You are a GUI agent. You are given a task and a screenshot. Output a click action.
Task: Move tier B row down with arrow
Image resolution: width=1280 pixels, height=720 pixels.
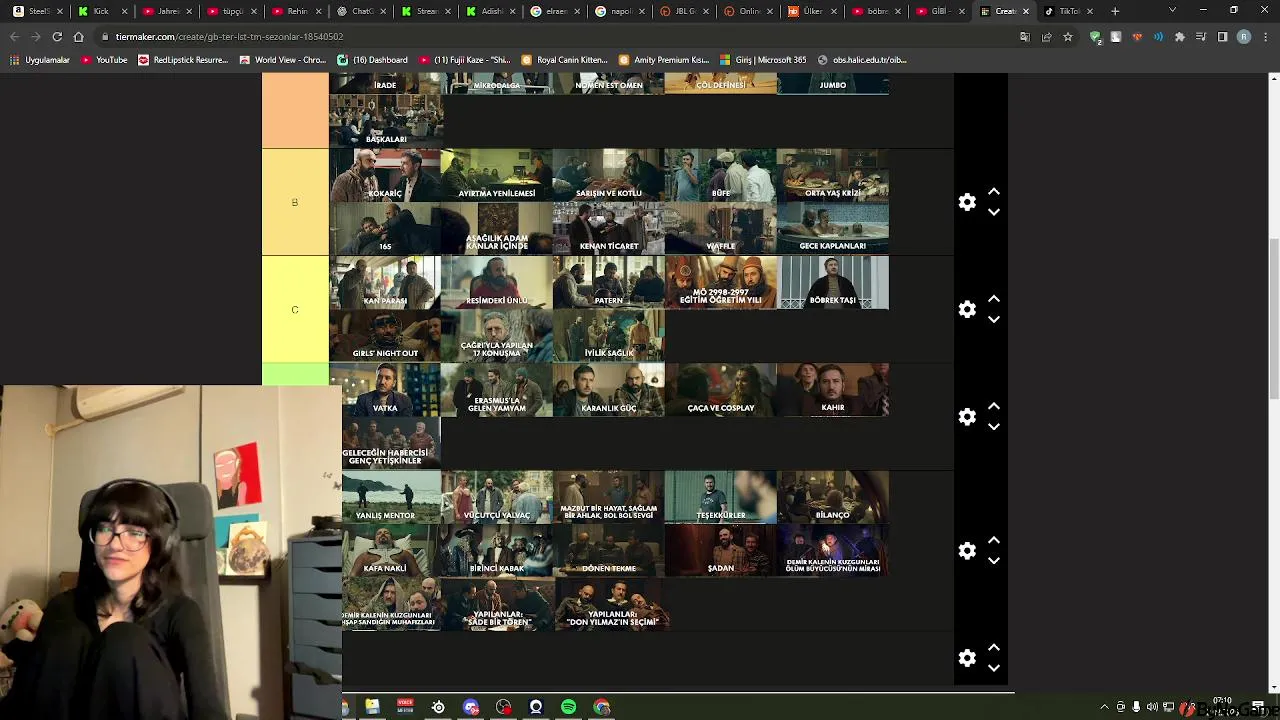tap(994, 212)
